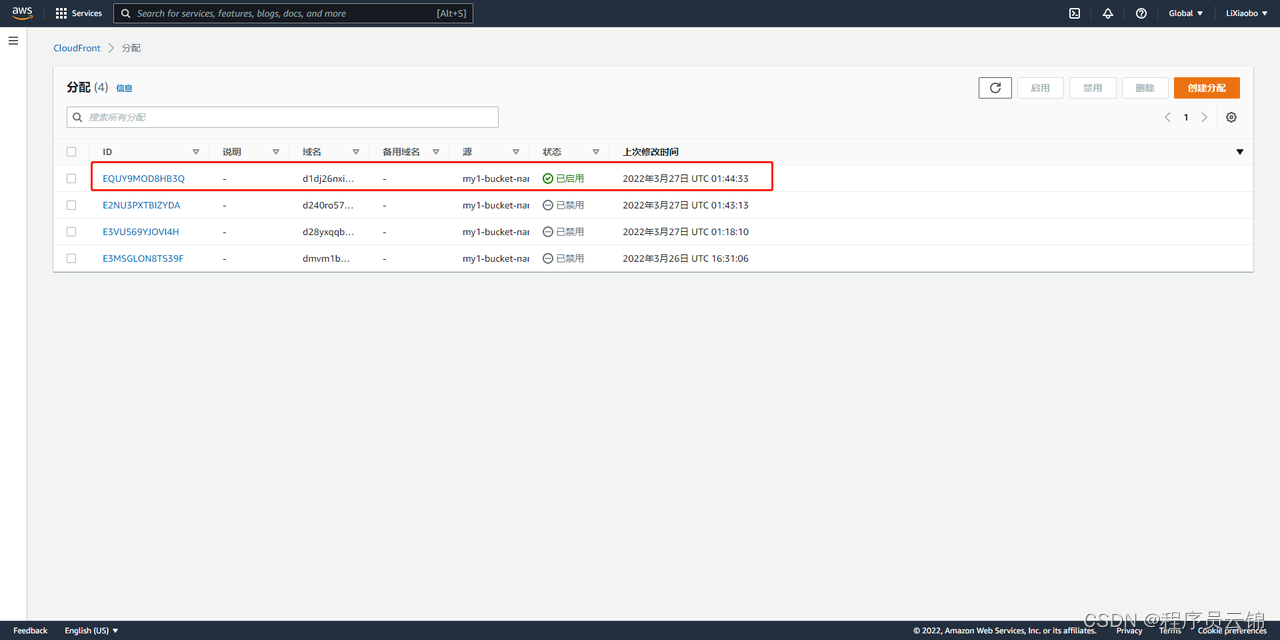This screenshot has width=1280, height=640.
Task: Open the help question mark icon
Action: pos(1141,13)
